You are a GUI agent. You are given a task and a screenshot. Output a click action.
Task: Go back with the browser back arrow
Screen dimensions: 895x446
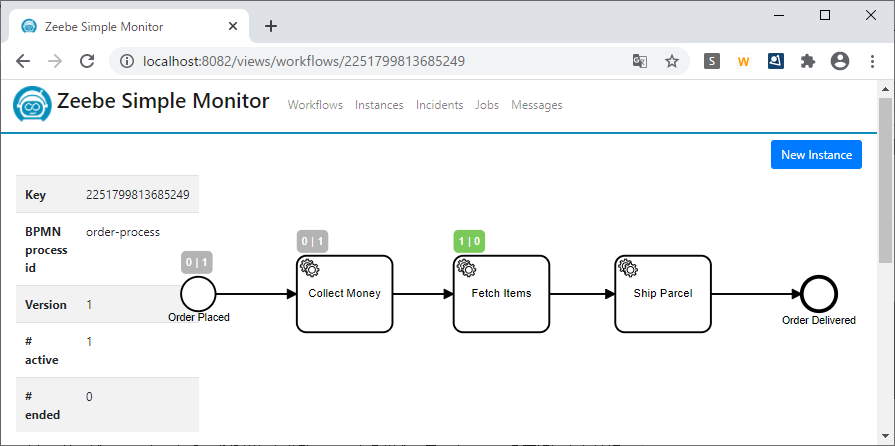[x=23, y=61]
